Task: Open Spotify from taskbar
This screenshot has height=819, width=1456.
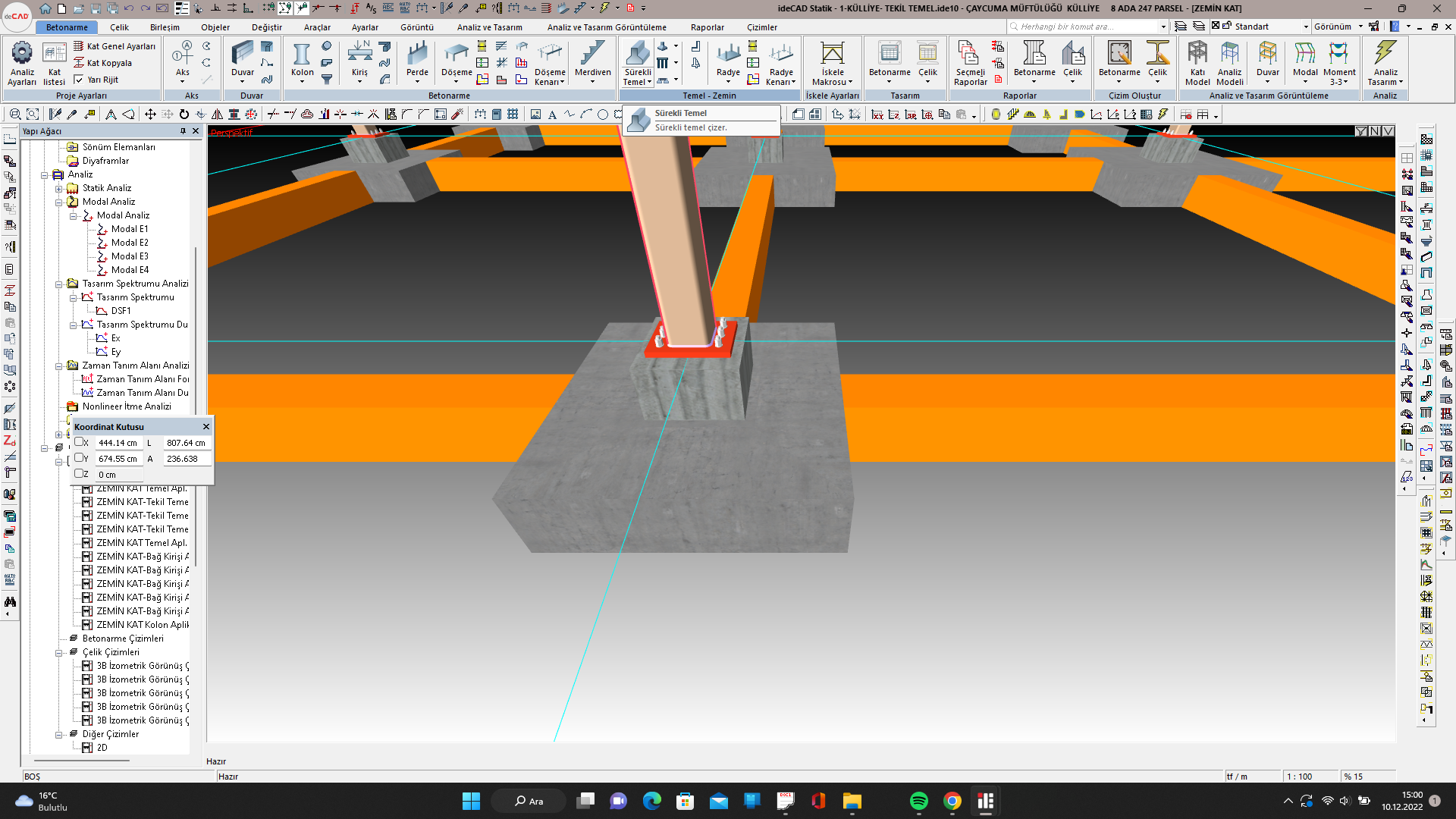Action: click(918, 801)
